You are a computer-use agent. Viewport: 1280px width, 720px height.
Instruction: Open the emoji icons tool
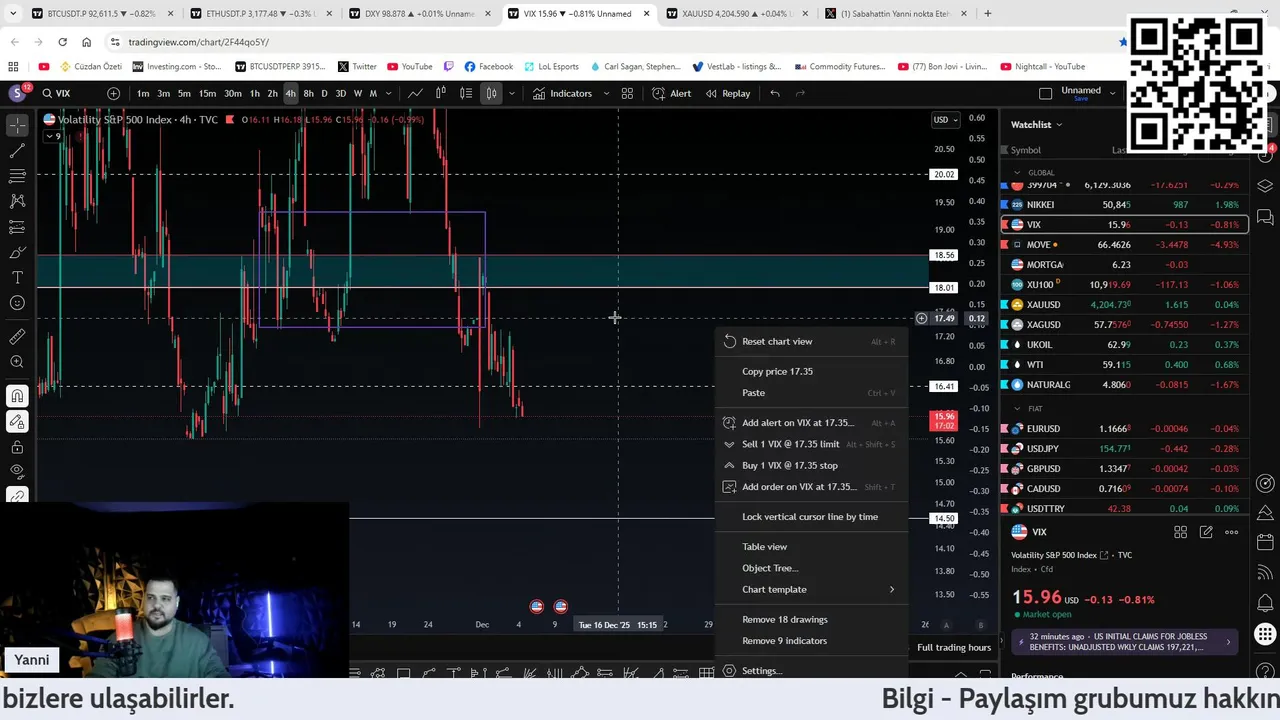pyautogui.click(x=17, y=303)
